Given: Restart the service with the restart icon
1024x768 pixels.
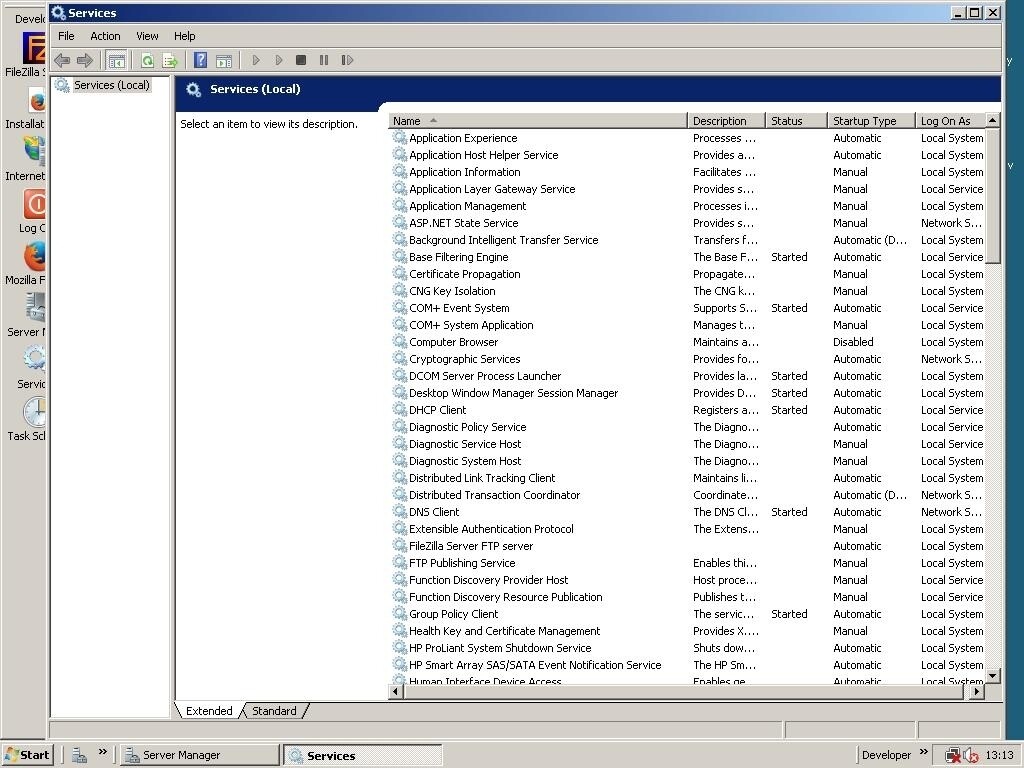Looking at the screenshot, I should point(347,60).
